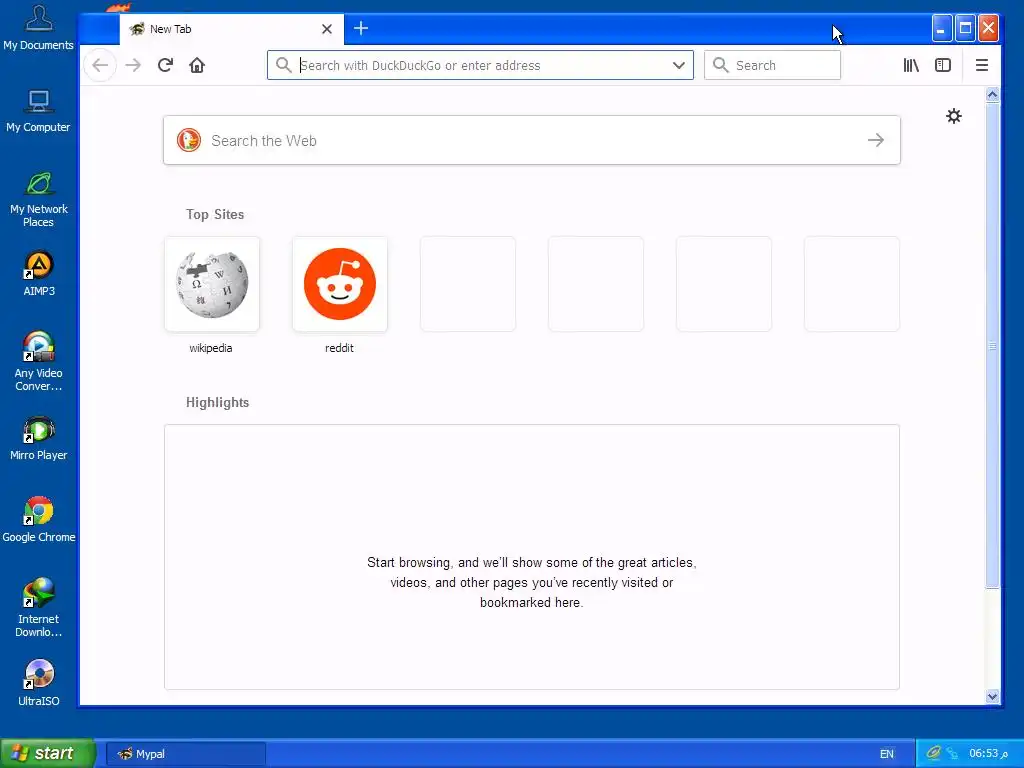Click the Mypal raccoon tab favicon
1024x768 pixels.
click(x=136, y=29)
